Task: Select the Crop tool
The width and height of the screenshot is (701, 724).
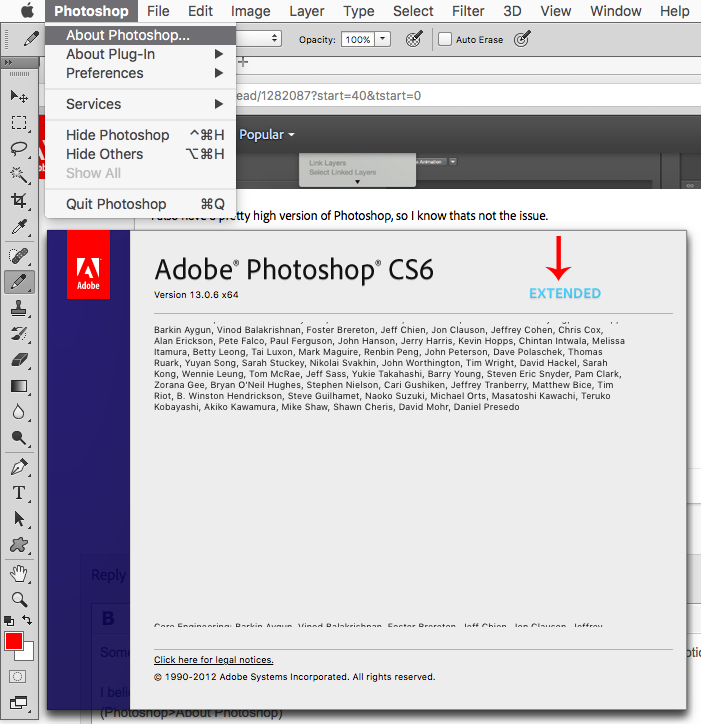Action: 18,201
